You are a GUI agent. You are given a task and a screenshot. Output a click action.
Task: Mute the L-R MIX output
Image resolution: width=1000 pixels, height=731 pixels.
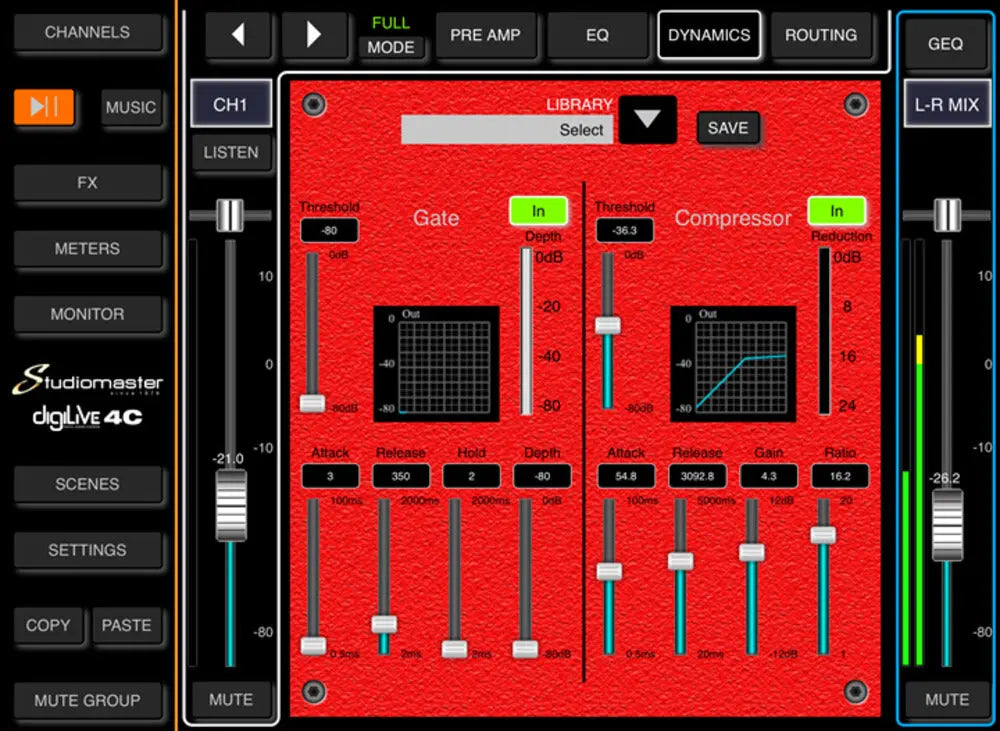tap(945, 699)
